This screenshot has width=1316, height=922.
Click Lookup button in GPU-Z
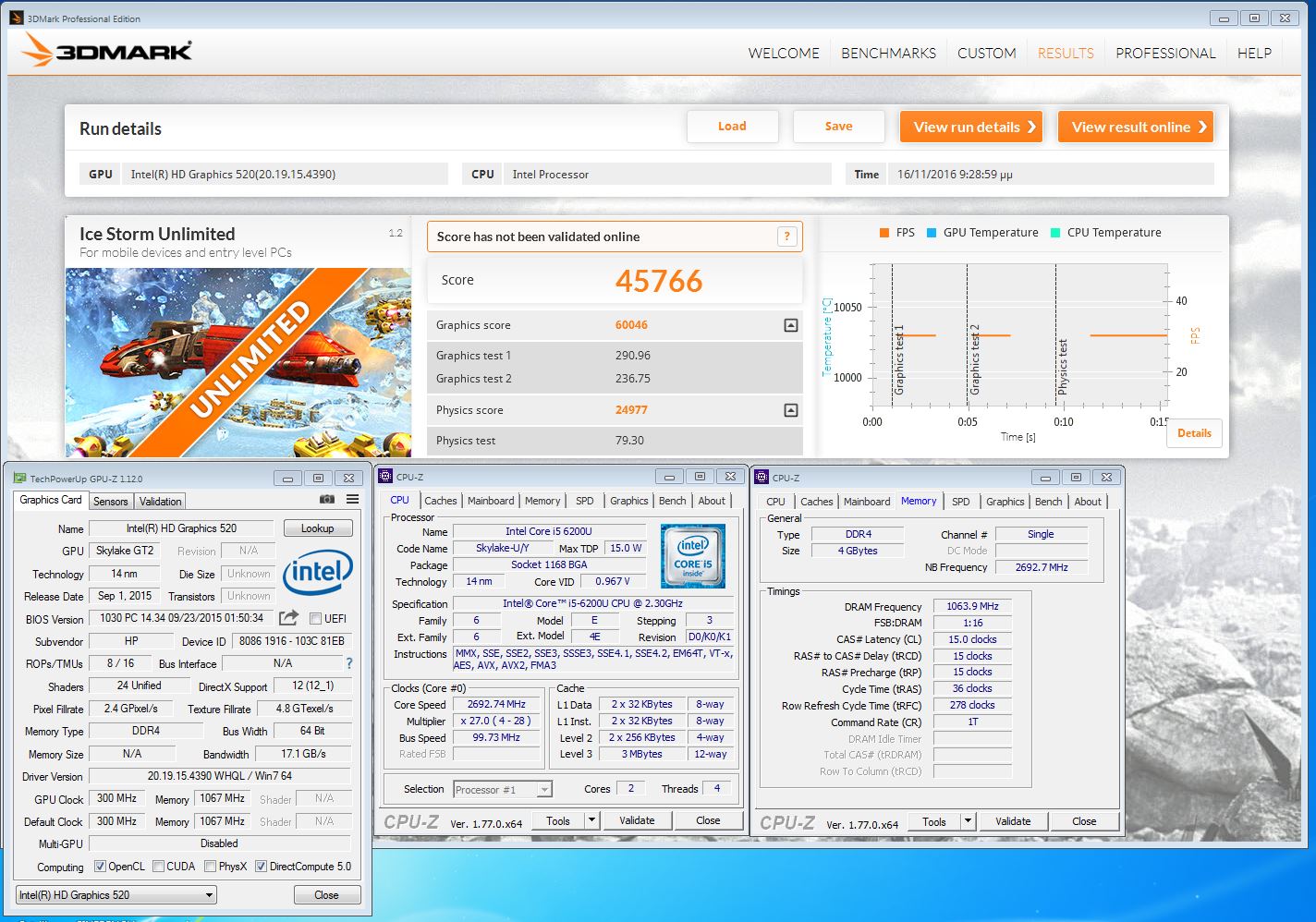tap(317, 528)
